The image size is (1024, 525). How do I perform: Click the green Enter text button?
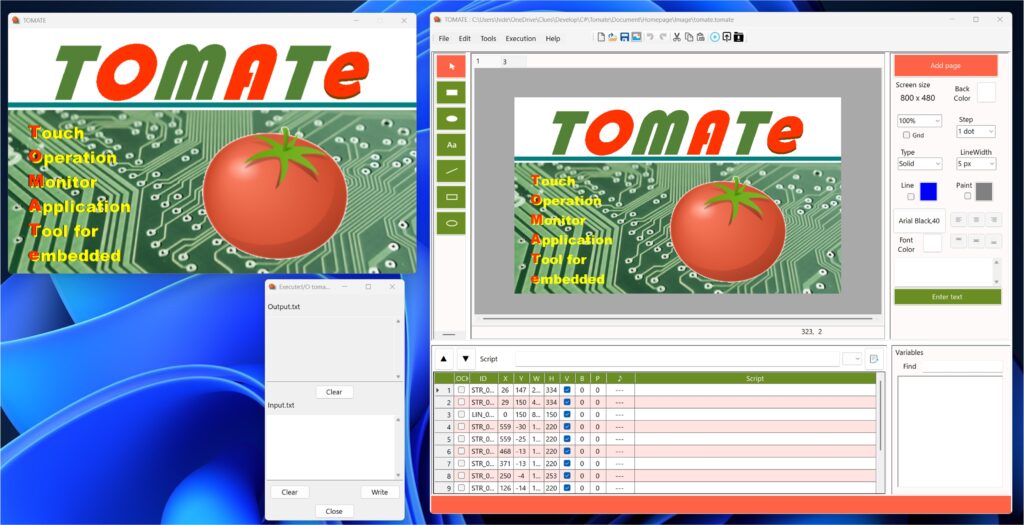click(947, 296)
